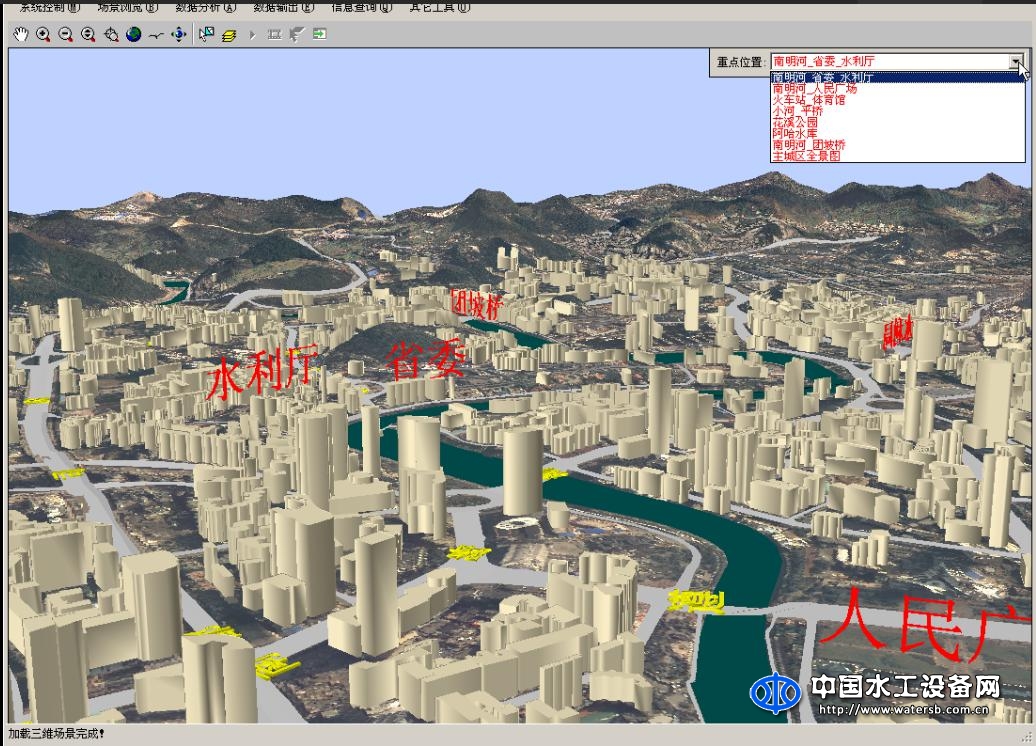Click the green arrow export icon

319,34
